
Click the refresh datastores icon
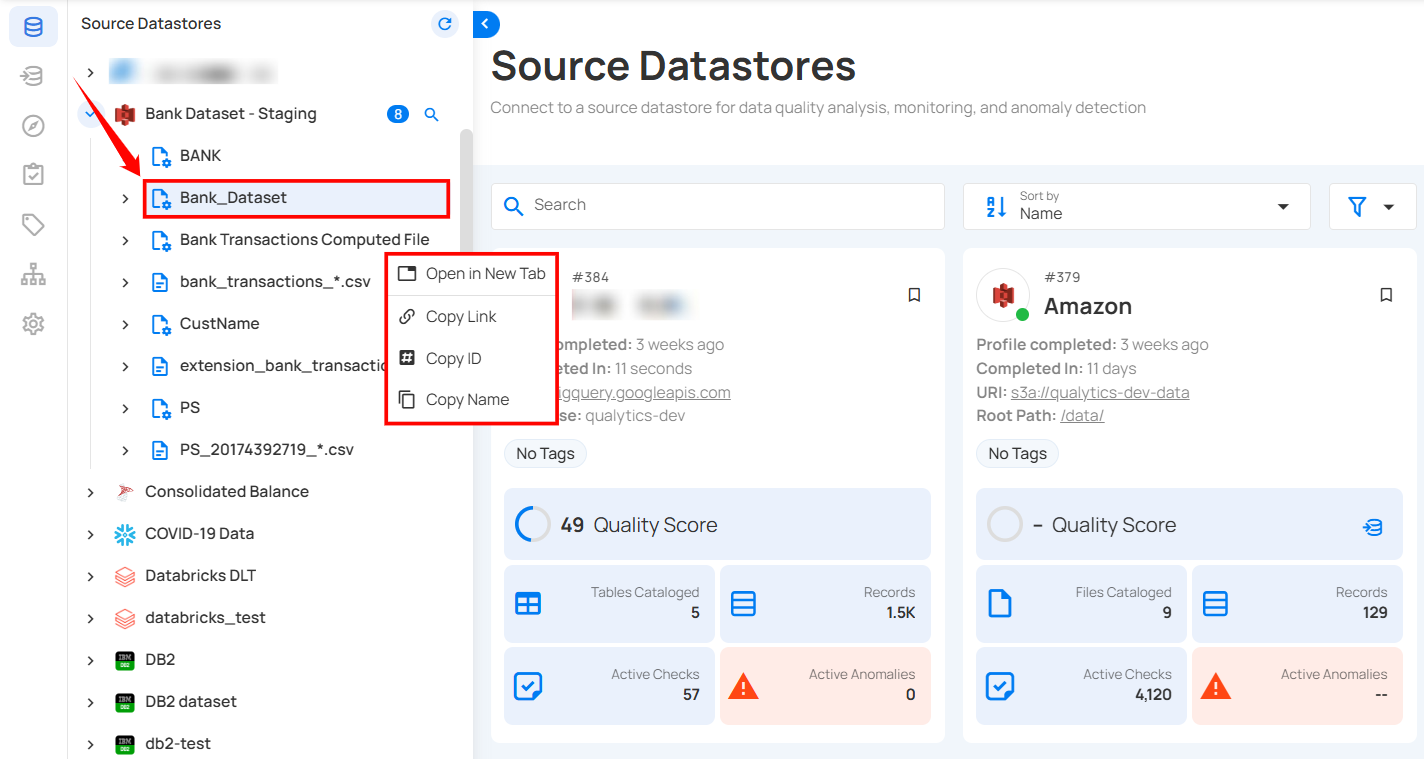click(445, 24)
